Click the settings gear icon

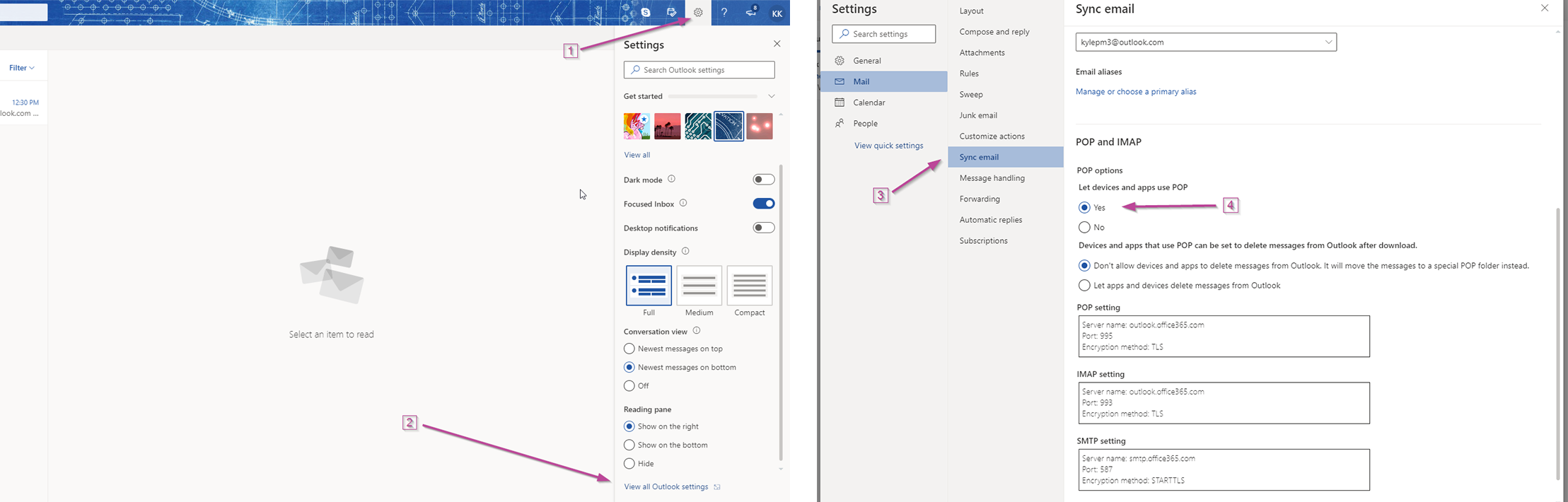point(698,13)
